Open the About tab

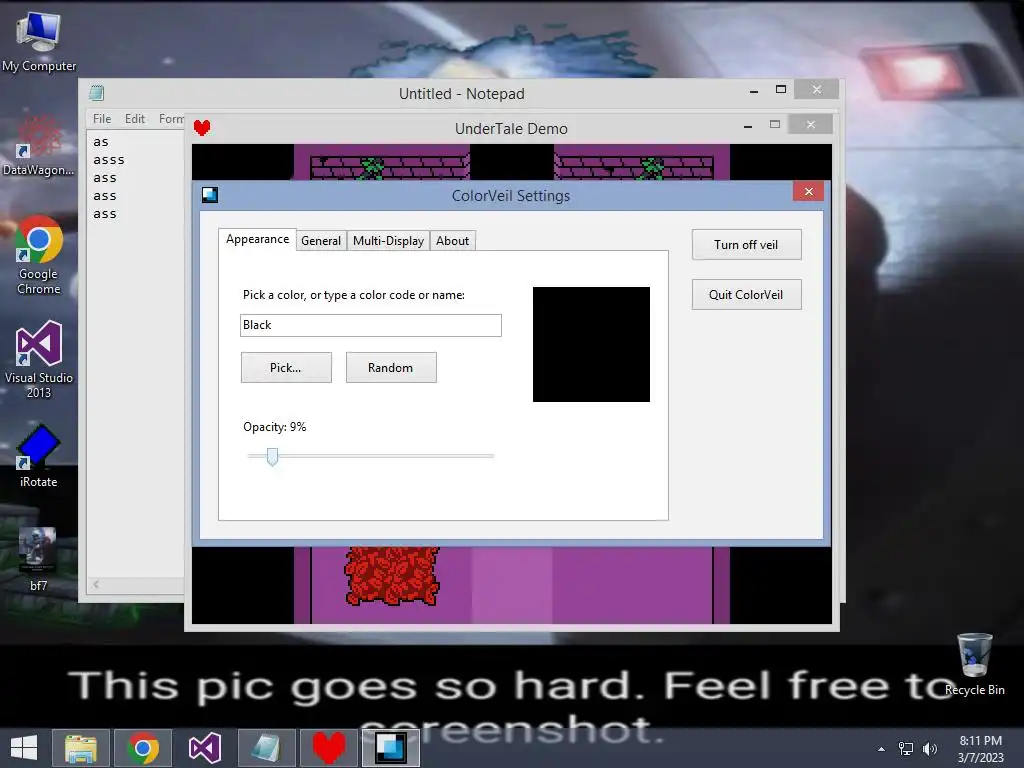(453, 241)
